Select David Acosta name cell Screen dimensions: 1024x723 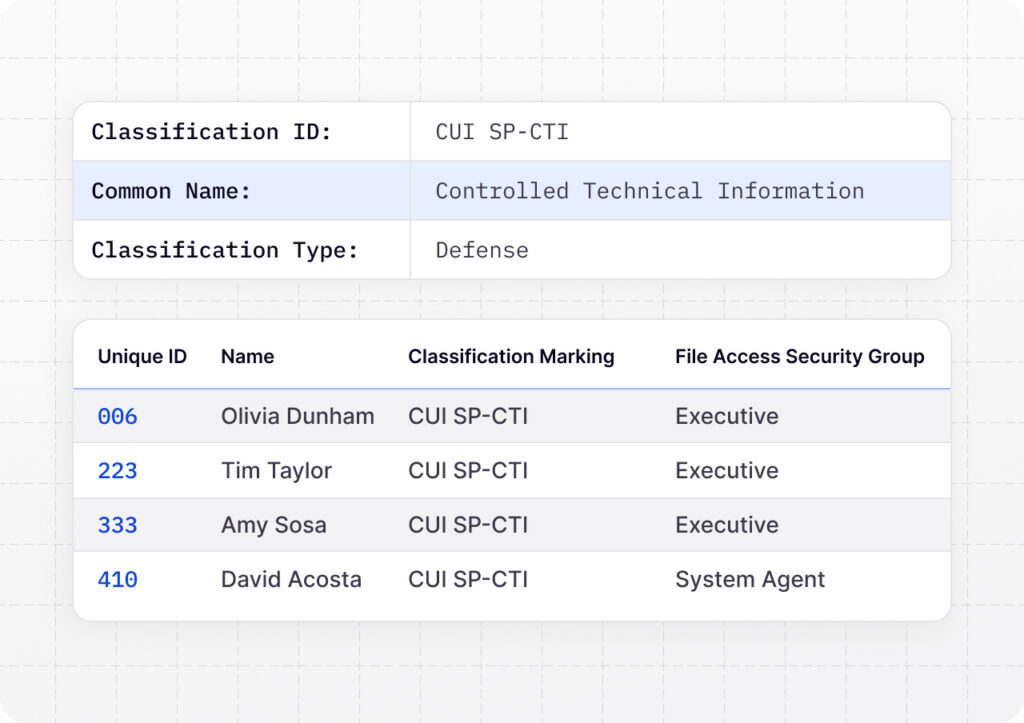pos(291,579)
